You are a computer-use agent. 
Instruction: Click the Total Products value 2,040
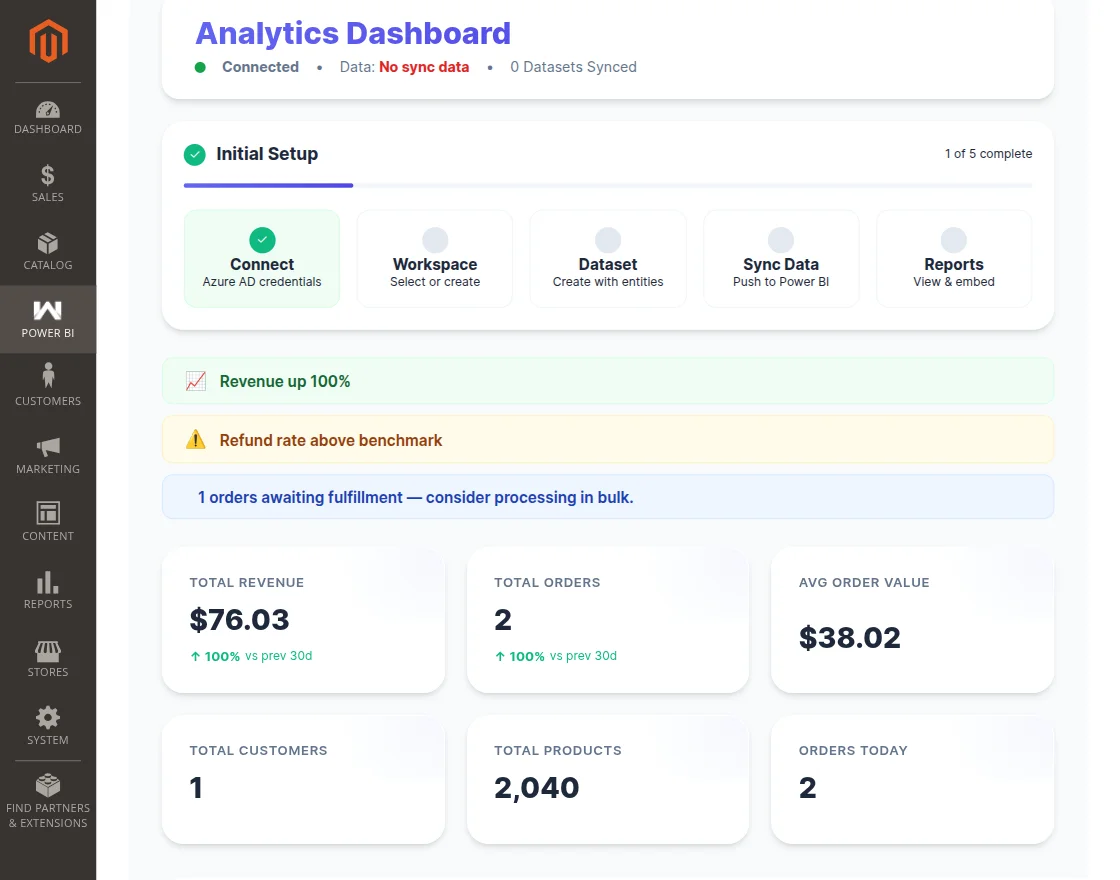point(536,789)
